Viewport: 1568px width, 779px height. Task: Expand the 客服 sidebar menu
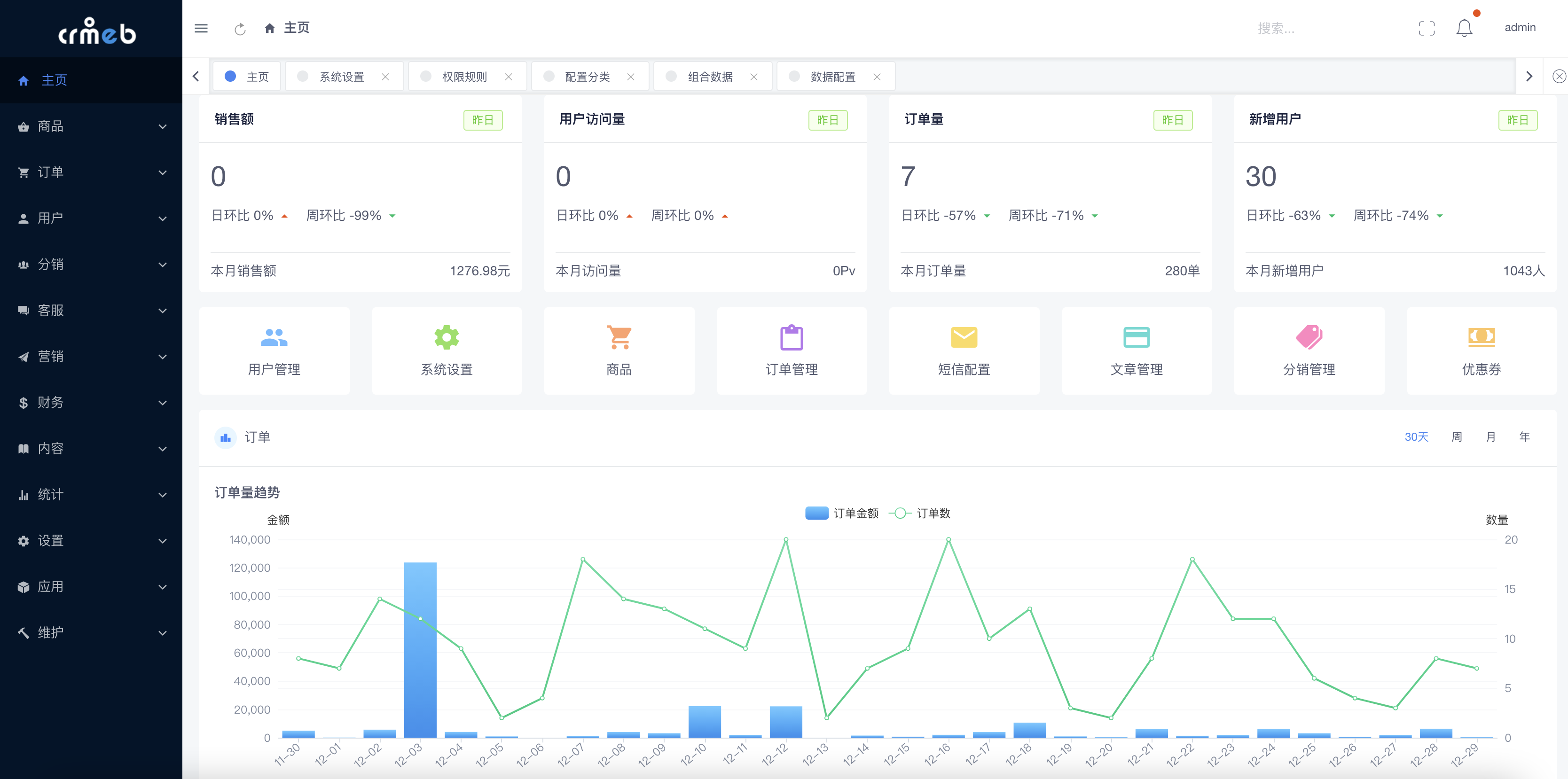(x=91, y=311)
